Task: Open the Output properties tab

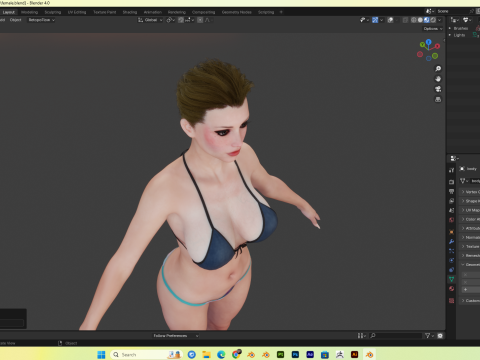Action: click(452, 191)
